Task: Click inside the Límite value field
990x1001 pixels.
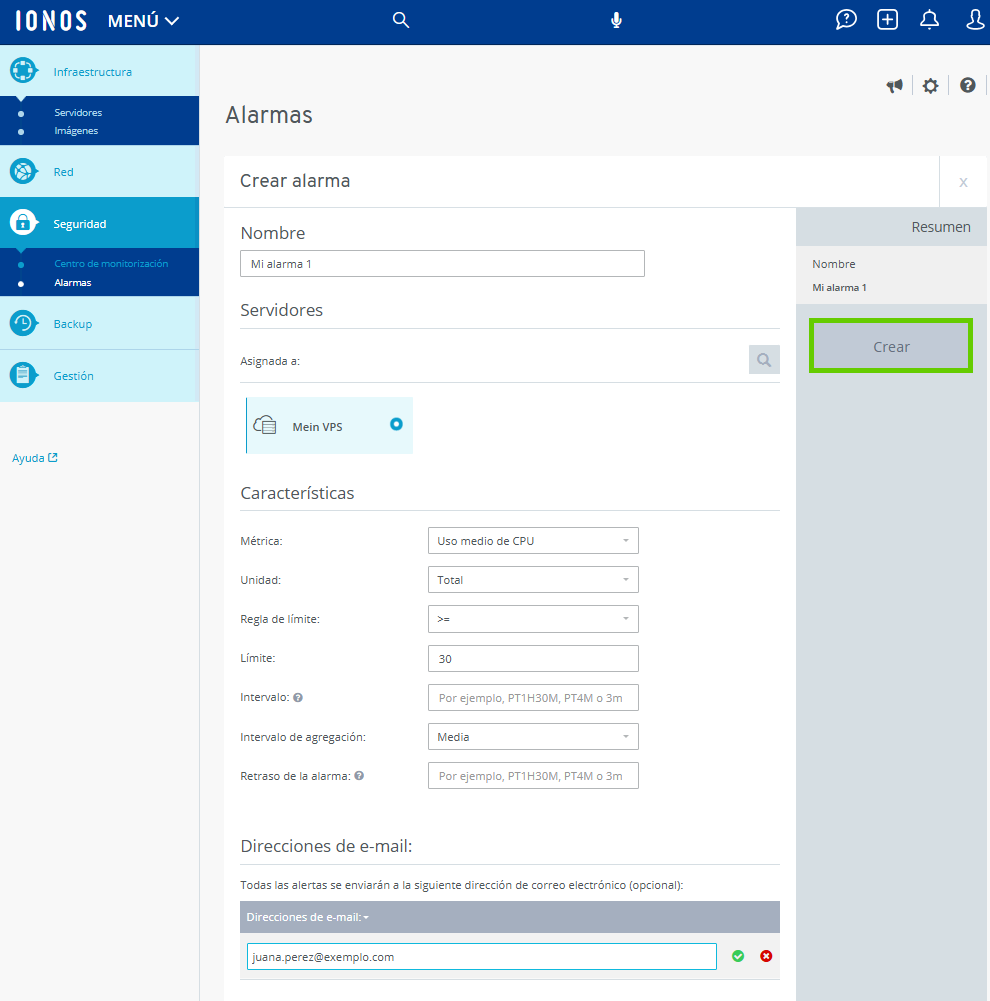Action: point(533,658)
